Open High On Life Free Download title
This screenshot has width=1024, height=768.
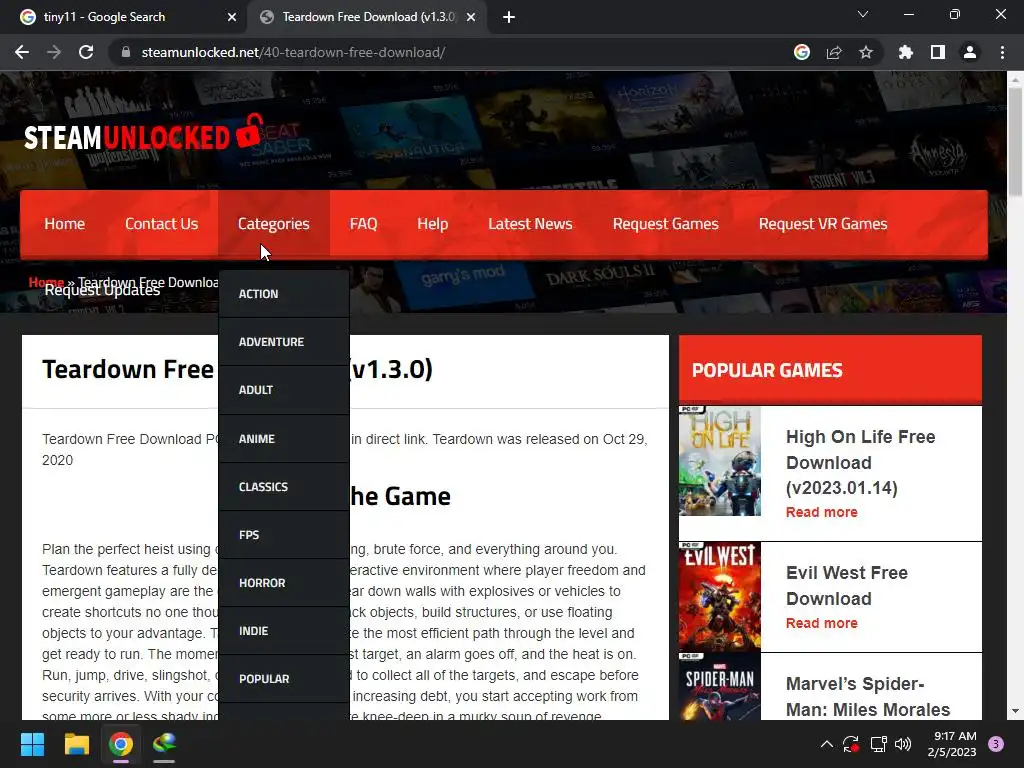click(861, 462)
